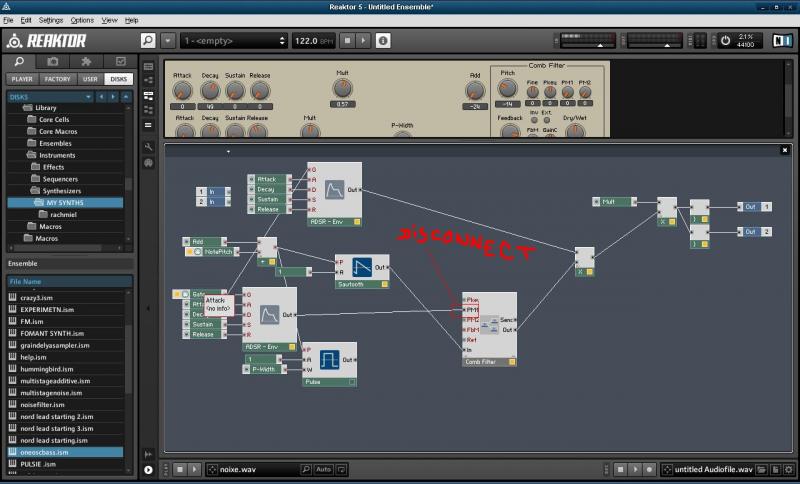
Task: Click the Comb Filter Pitch knob
Action: tap(507, 89)
